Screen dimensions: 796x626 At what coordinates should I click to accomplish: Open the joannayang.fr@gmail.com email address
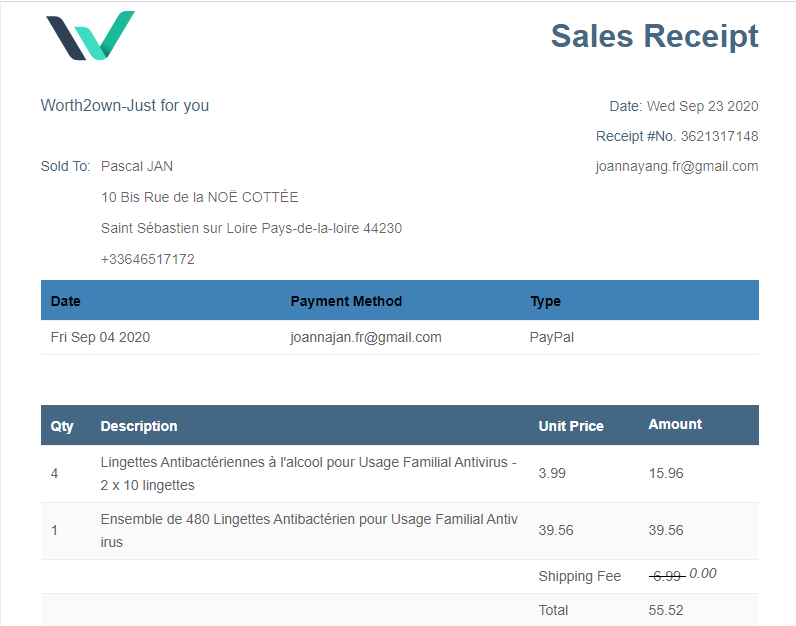[x=676, y=167]
